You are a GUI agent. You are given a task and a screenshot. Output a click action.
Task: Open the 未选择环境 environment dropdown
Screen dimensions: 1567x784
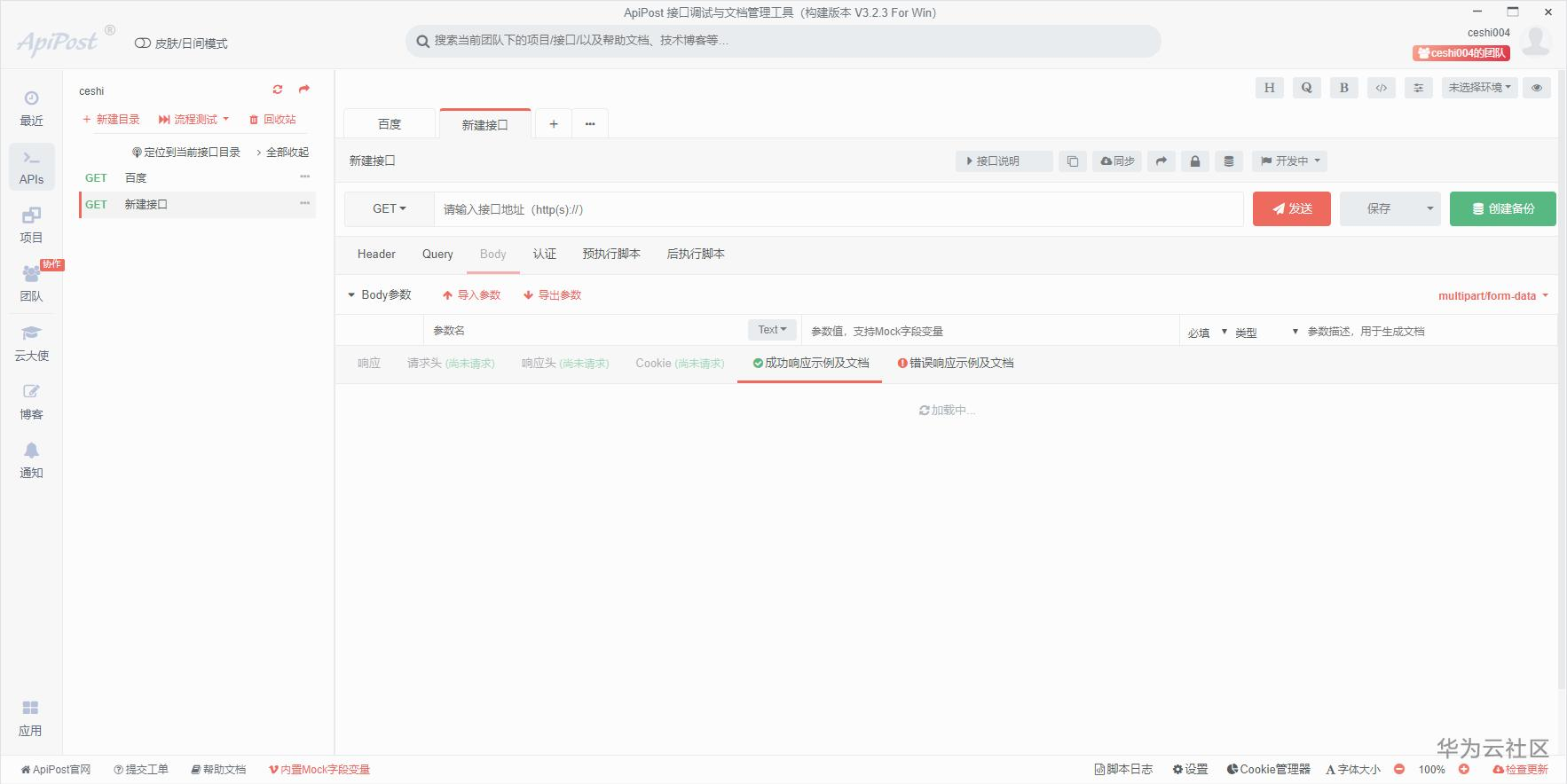(x=1479, y=88)
